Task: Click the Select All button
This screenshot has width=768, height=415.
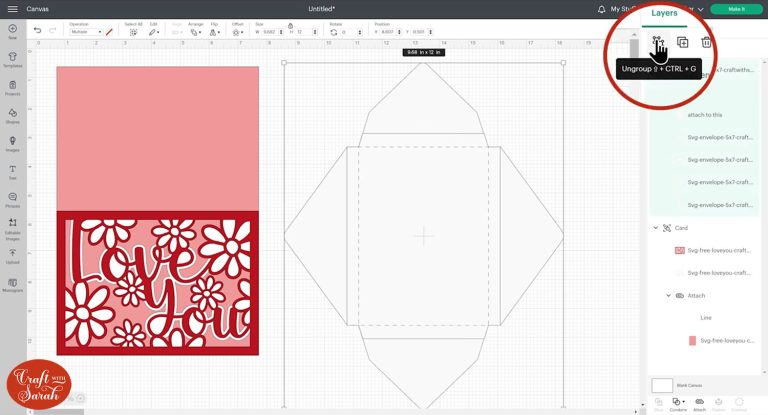Action: click(x=133, y=32)
